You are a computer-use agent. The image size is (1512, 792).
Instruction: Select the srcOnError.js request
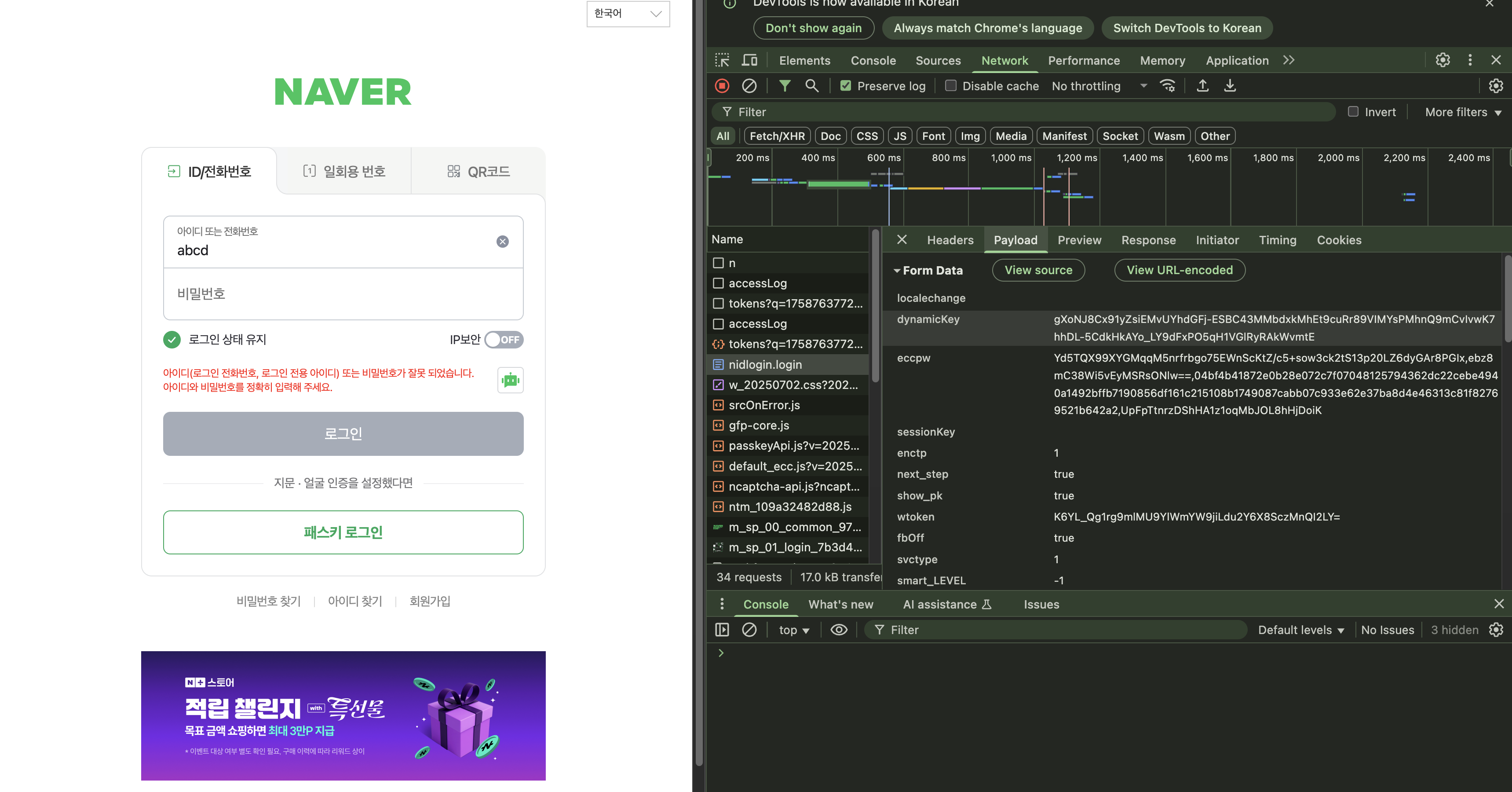coord(788,405)
